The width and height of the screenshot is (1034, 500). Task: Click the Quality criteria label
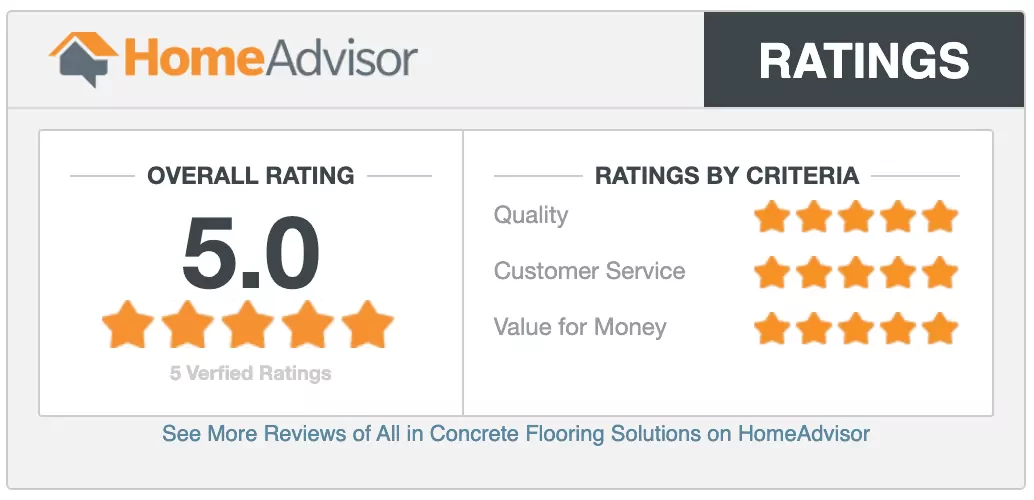[x=531, y=215]
